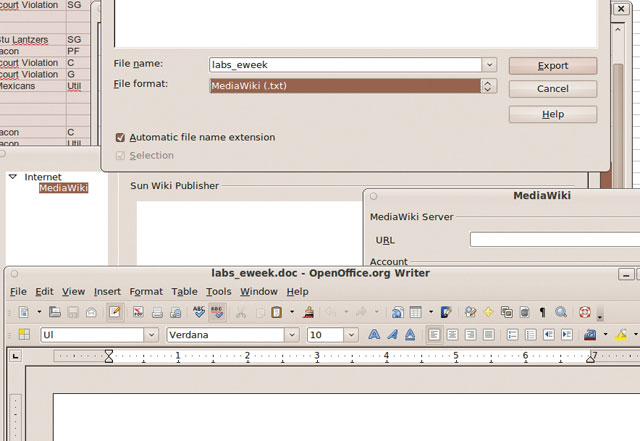Open Styles and Formatting icon

pos(24,335)
